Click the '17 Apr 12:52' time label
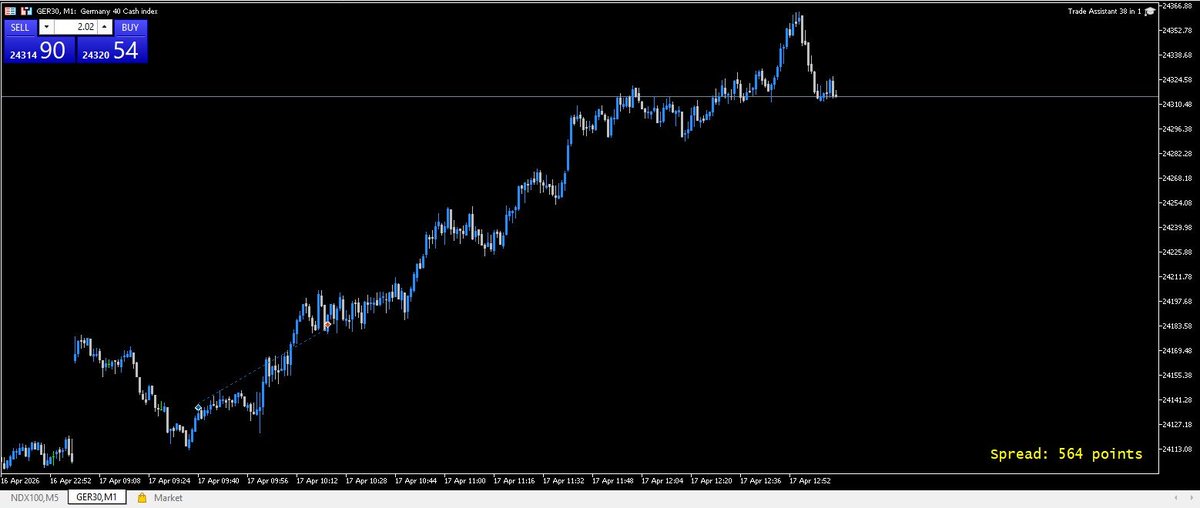The height and width of the screenshot is (508, 1200). [x=809, y=480]
